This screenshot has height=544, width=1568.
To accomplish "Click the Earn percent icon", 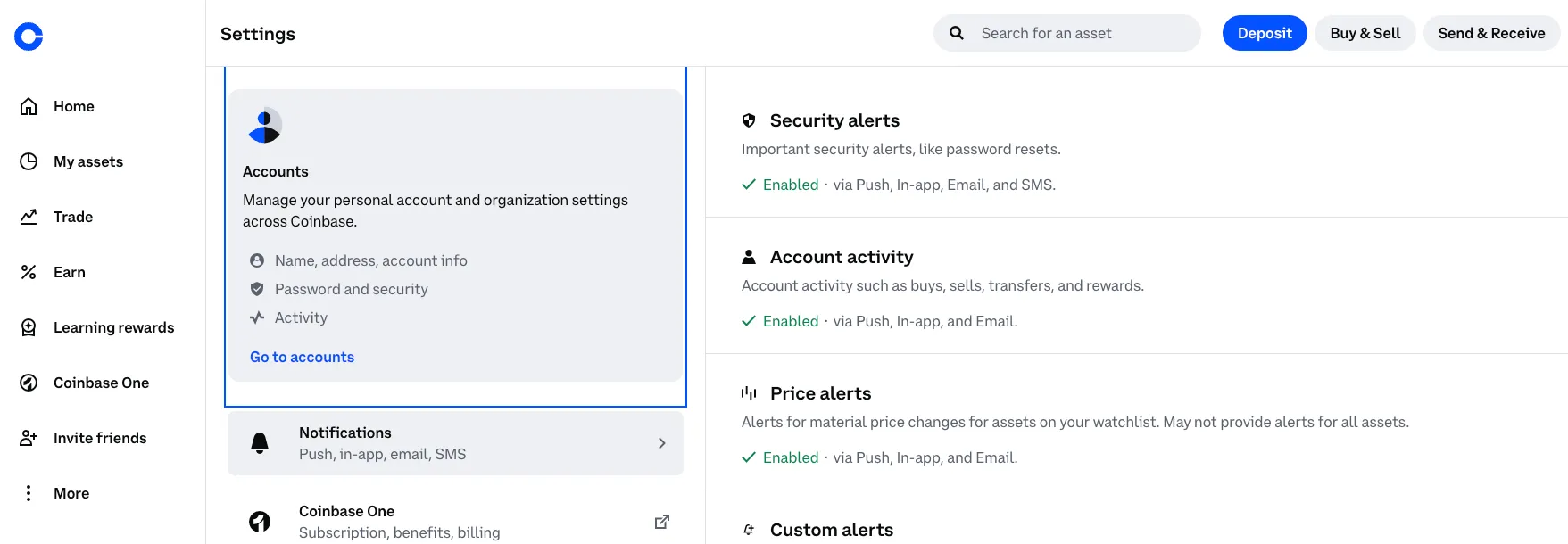I will (x=29, y=272).
